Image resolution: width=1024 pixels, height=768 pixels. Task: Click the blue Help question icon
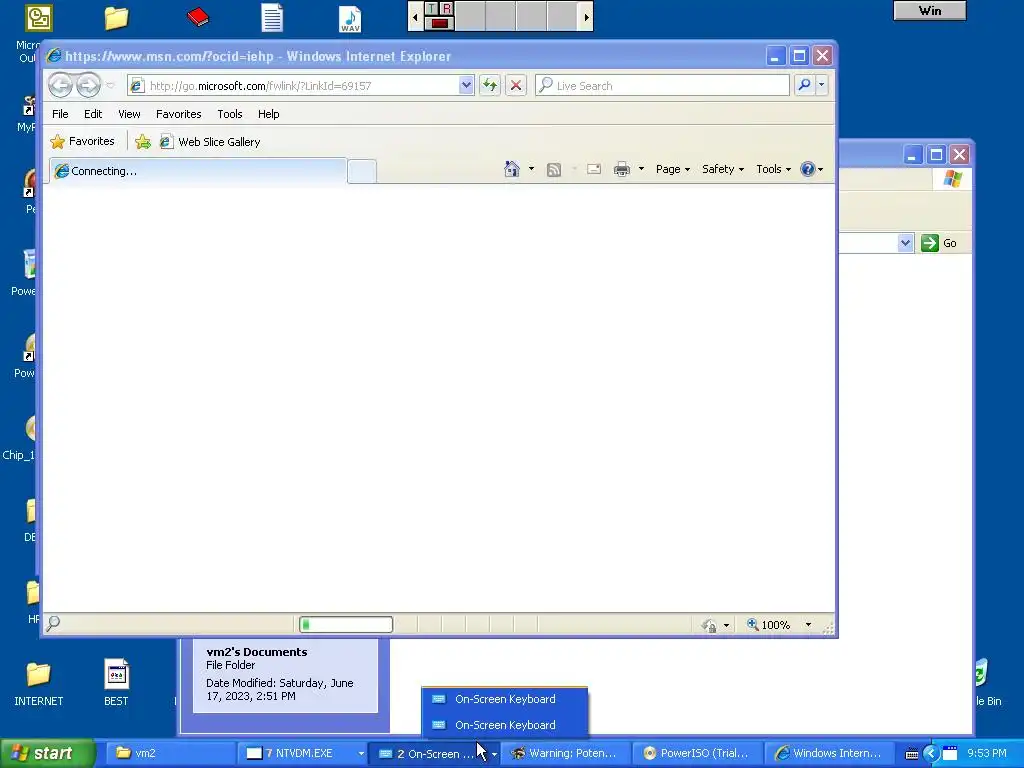808,169
